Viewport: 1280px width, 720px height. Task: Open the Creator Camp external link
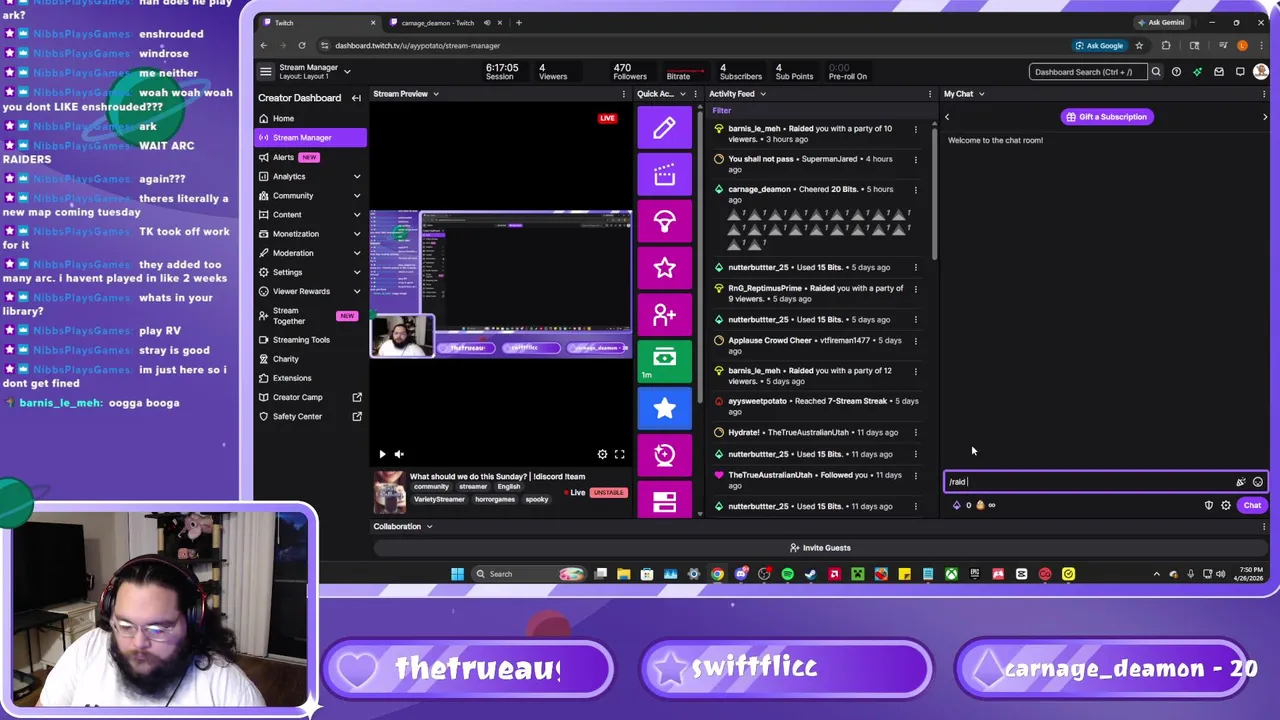pos(310,397)
